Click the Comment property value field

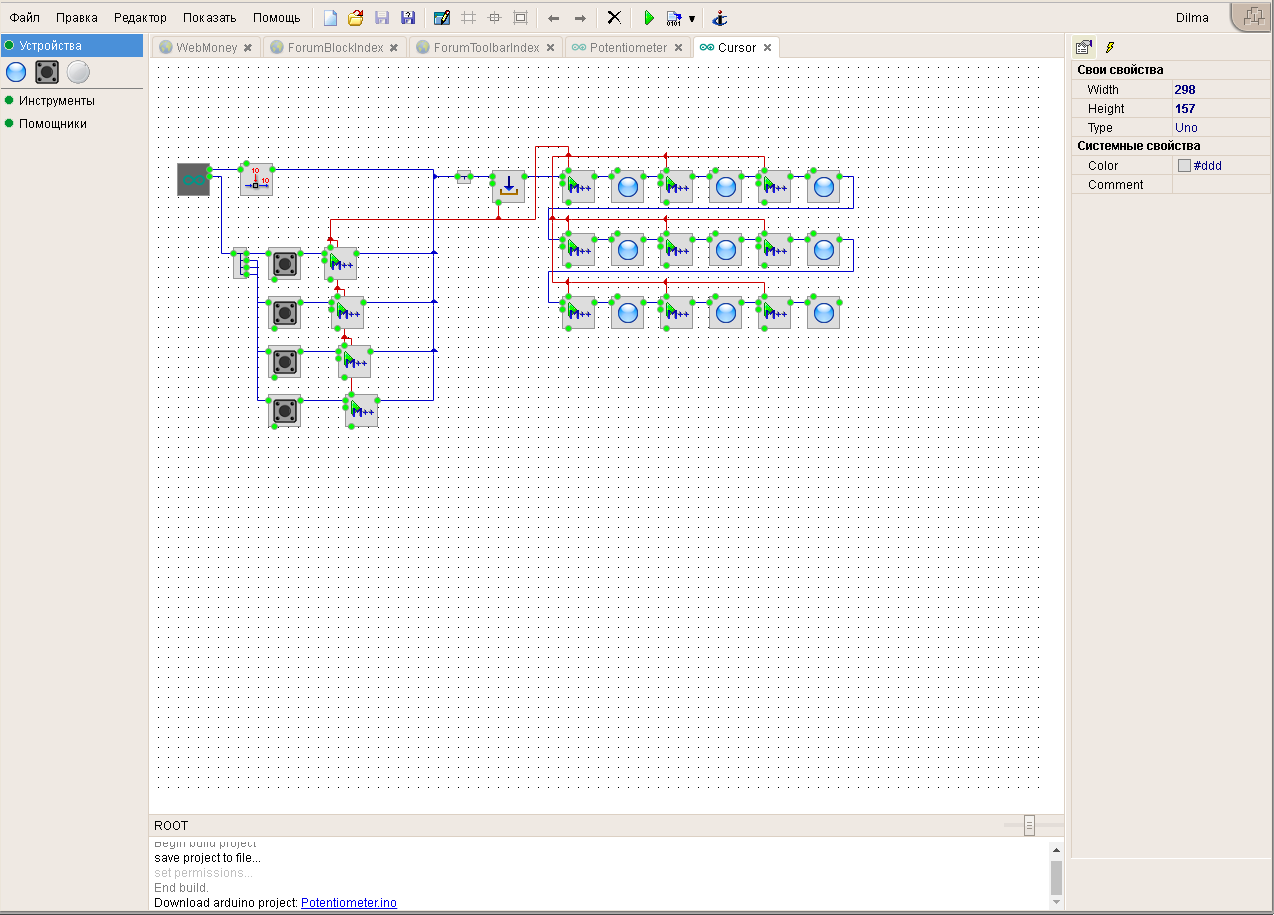coord(1220,185)
